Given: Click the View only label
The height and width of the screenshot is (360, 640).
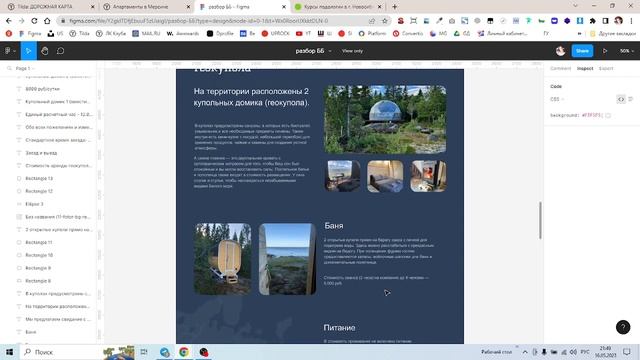Looking at the screenshot, I should [352, 51].
